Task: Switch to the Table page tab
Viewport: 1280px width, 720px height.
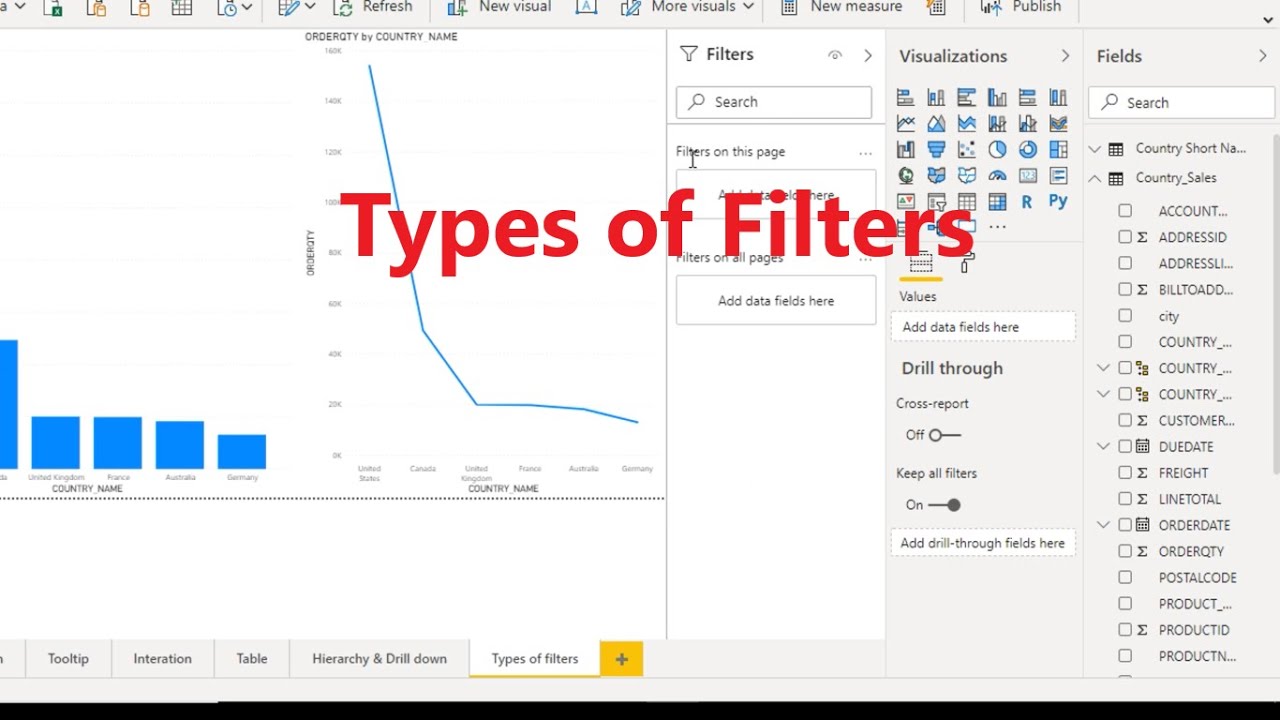Action: pos(252,659)
